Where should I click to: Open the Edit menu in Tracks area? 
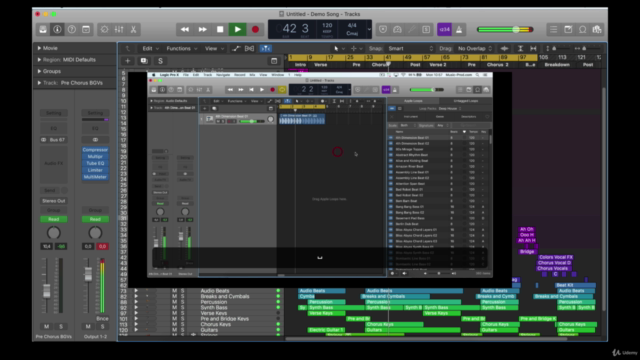[150, 49]
